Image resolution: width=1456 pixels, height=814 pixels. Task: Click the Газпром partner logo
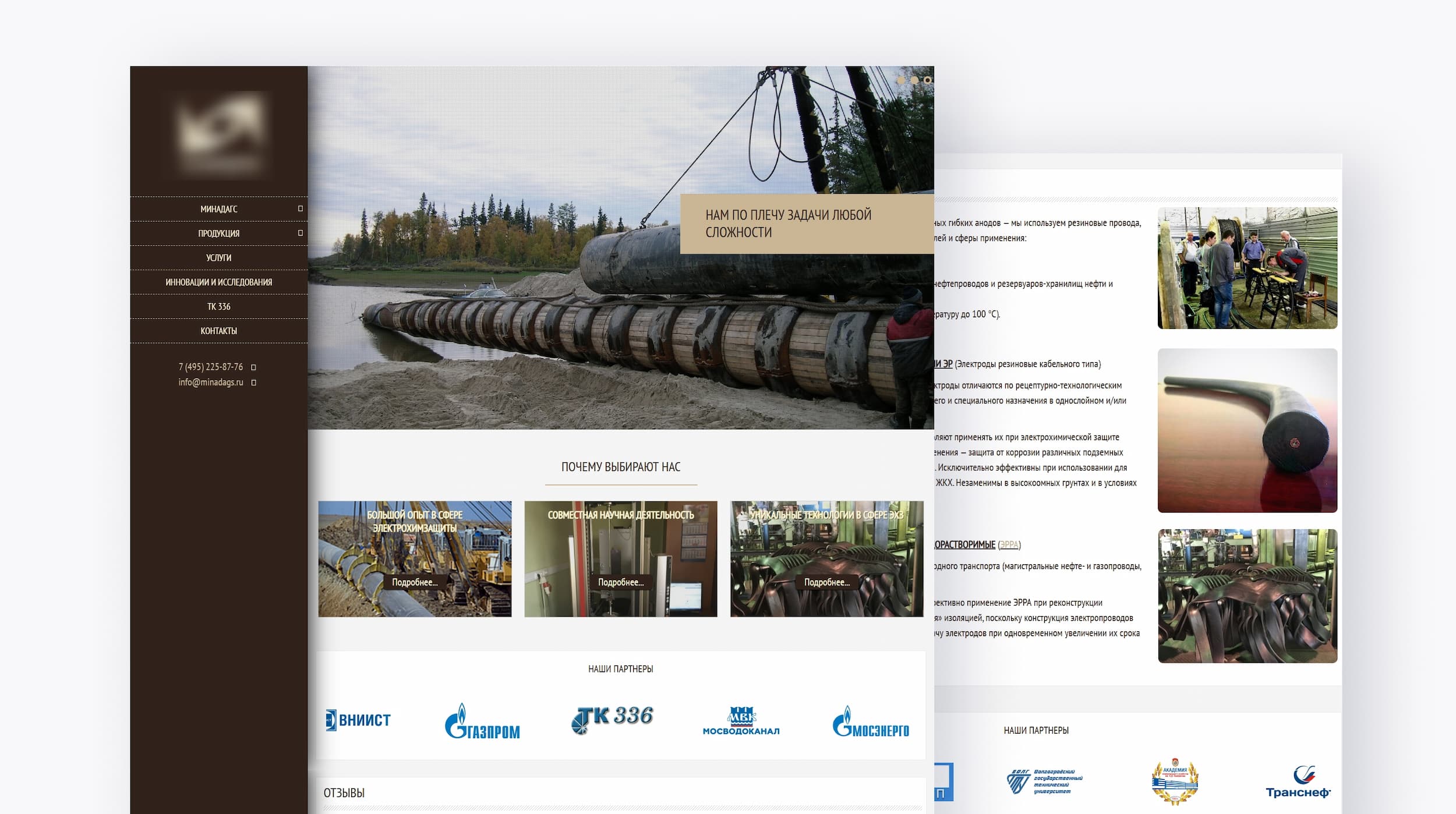pos(482,721)
